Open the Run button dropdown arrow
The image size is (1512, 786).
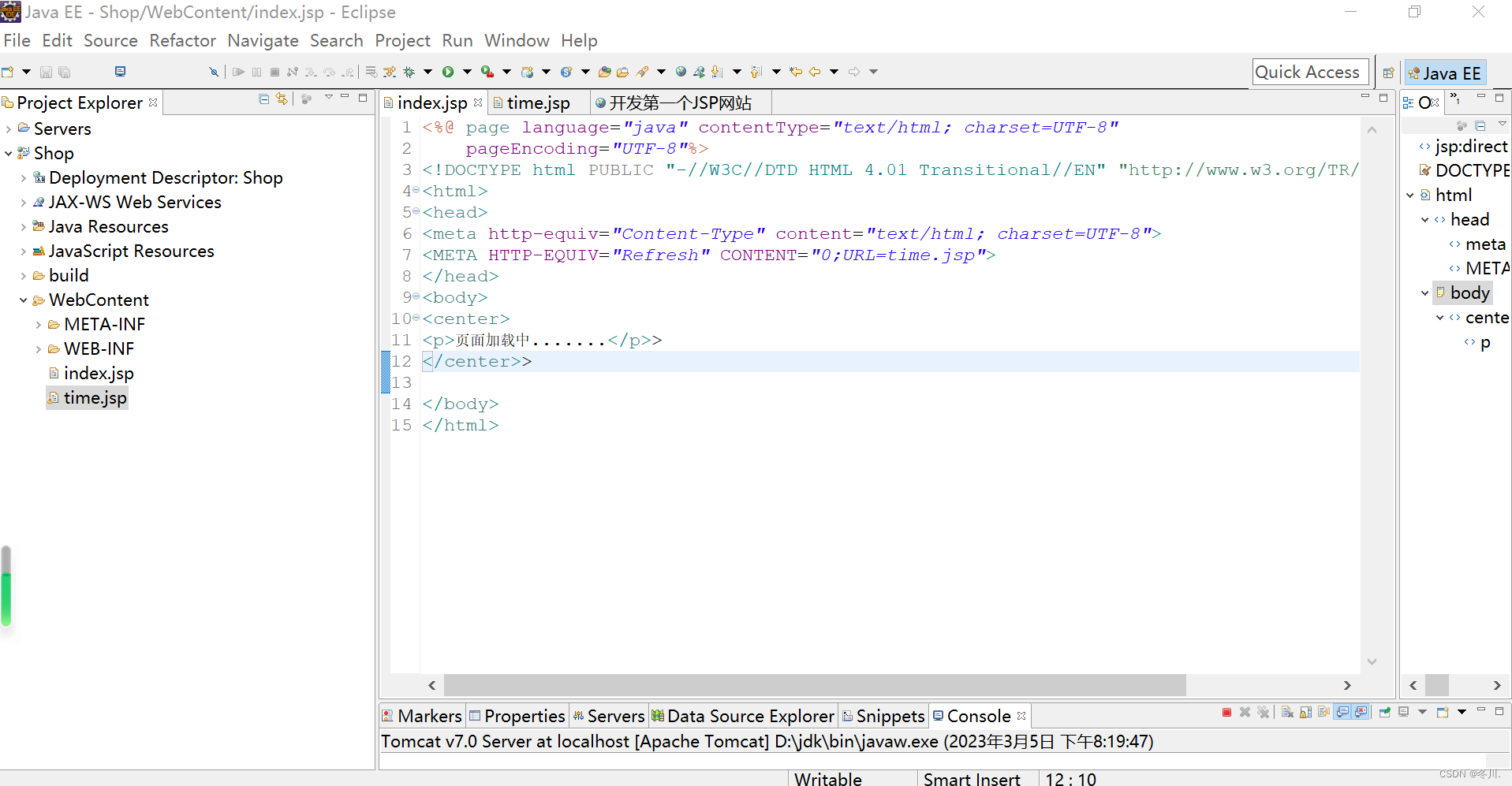point(467,72)
